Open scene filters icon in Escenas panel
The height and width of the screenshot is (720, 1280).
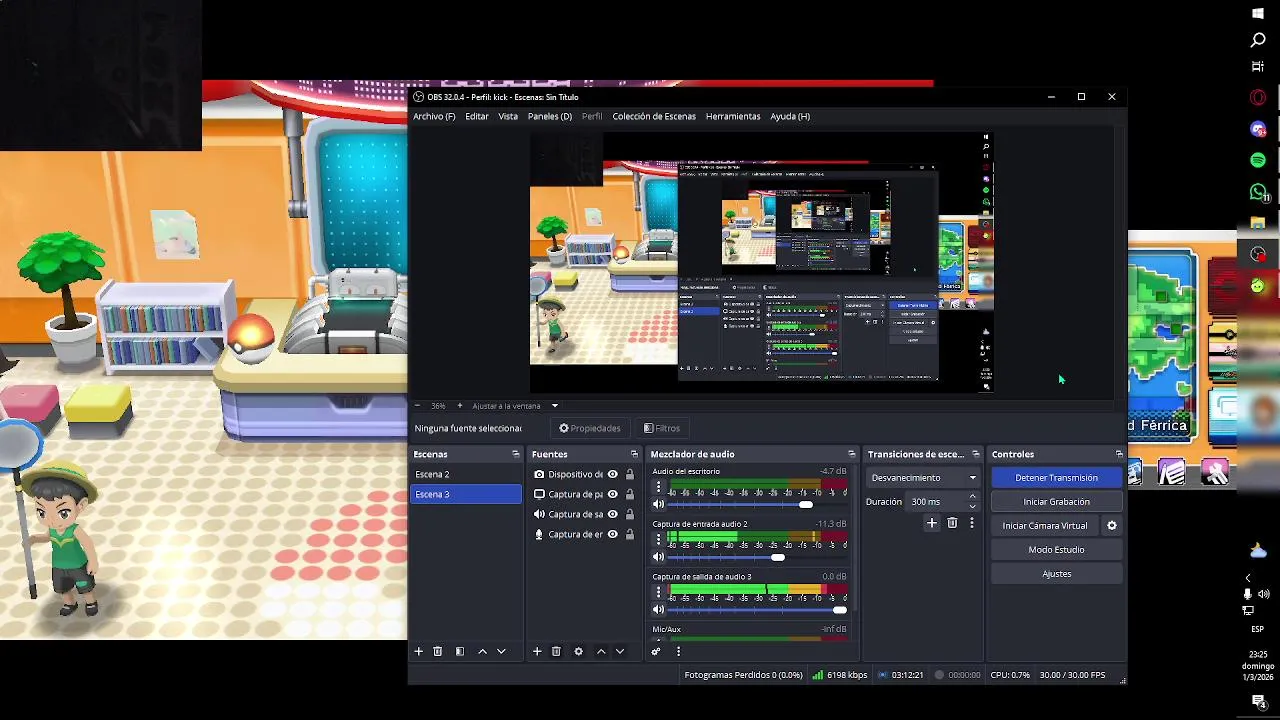[460, 651]
